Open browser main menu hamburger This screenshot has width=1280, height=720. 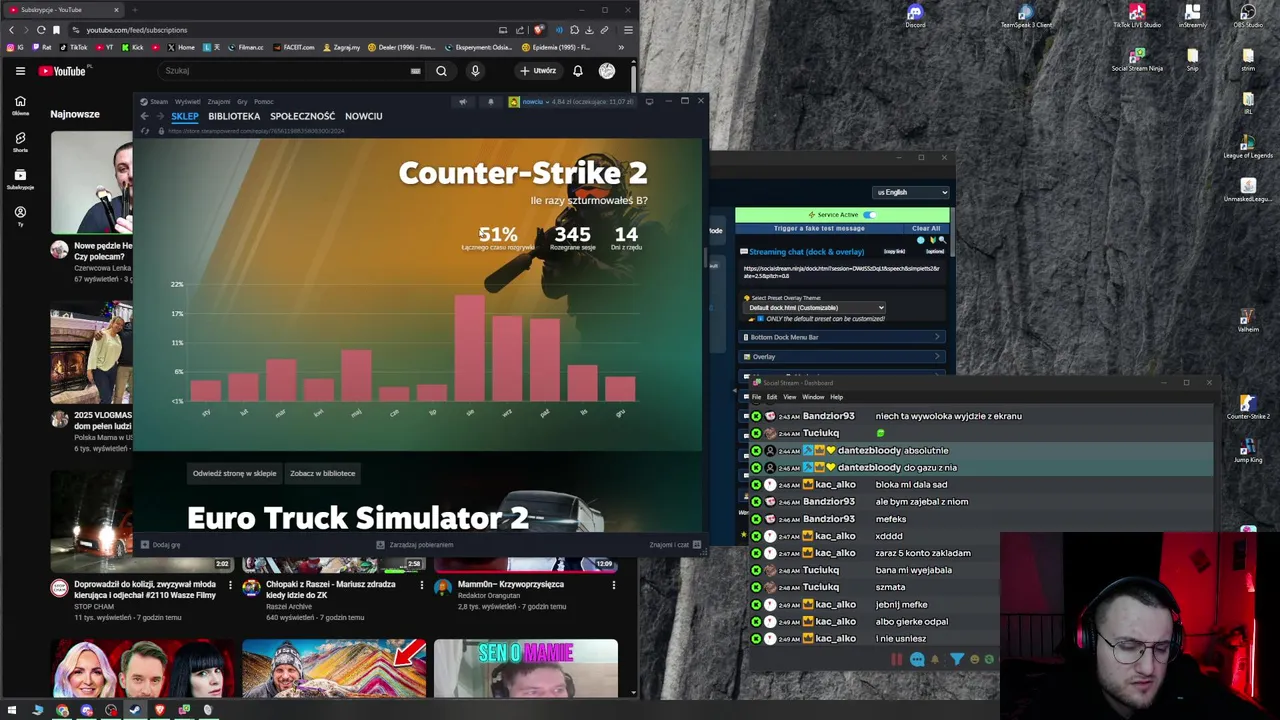628,30
